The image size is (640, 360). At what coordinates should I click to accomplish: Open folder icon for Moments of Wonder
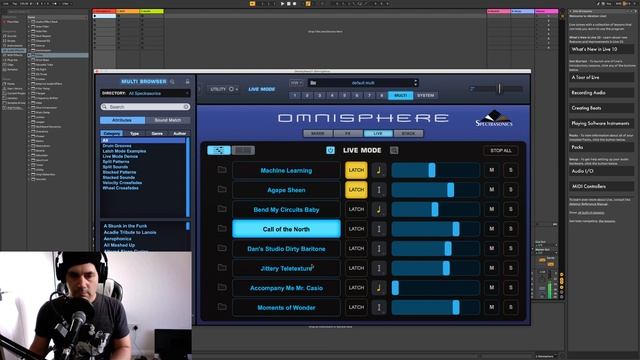[x=222, y=307]
